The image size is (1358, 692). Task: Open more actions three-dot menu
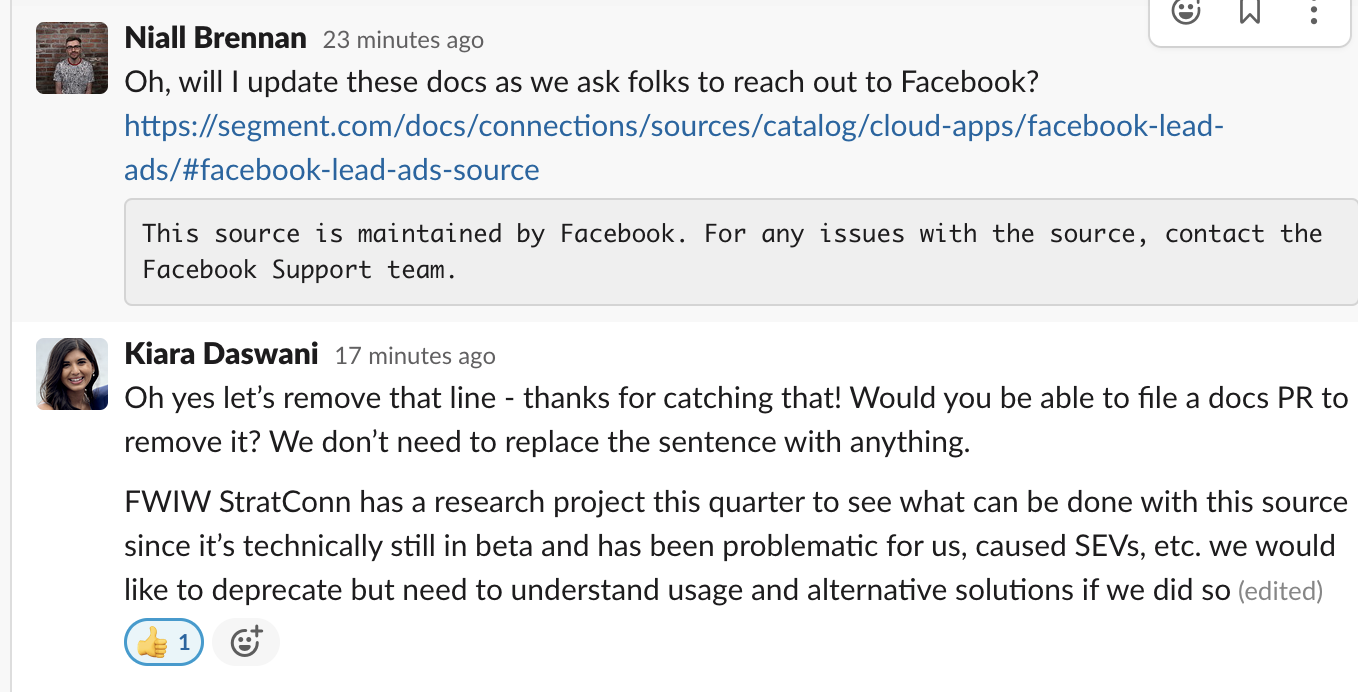1314,12
